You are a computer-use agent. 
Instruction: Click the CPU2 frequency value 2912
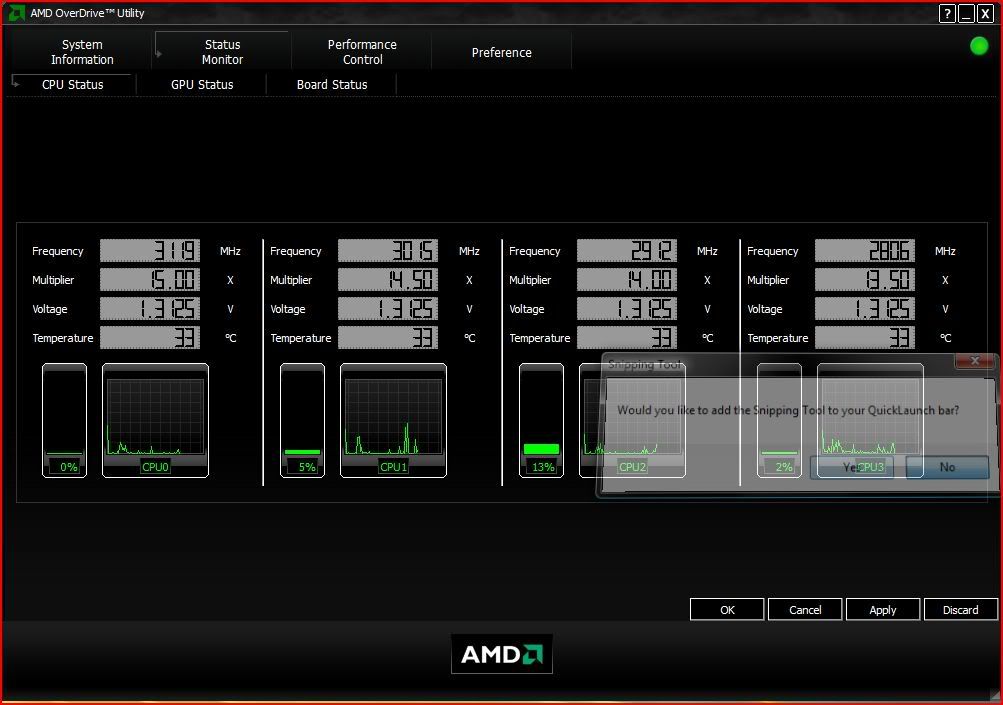[x=627, y=251]
